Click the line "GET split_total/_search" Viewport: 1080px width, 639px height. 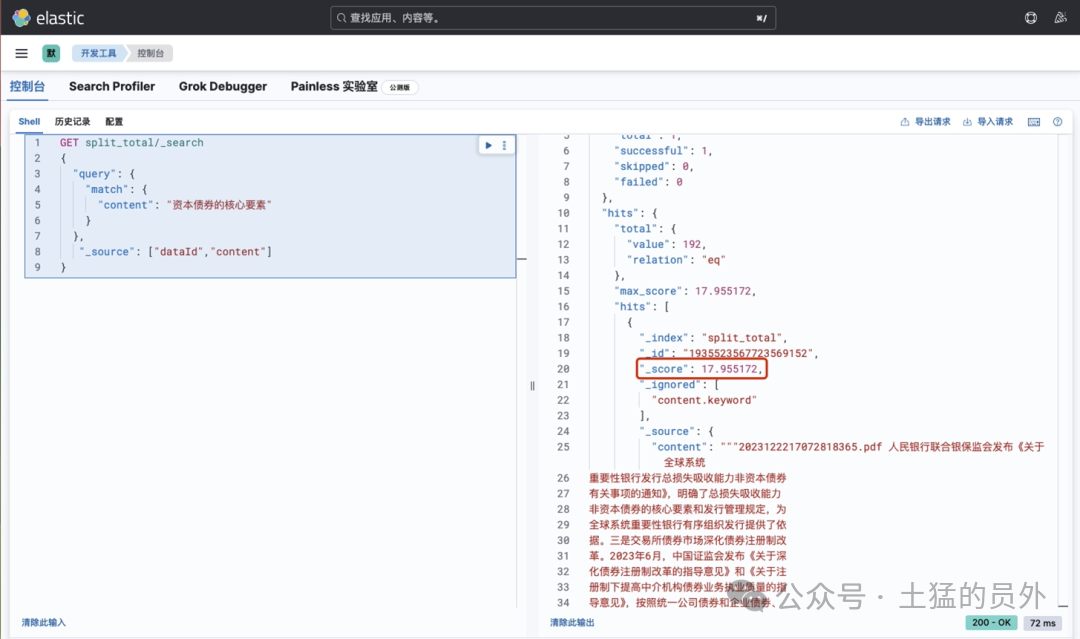pyautogui.click(x=132, y=143)
